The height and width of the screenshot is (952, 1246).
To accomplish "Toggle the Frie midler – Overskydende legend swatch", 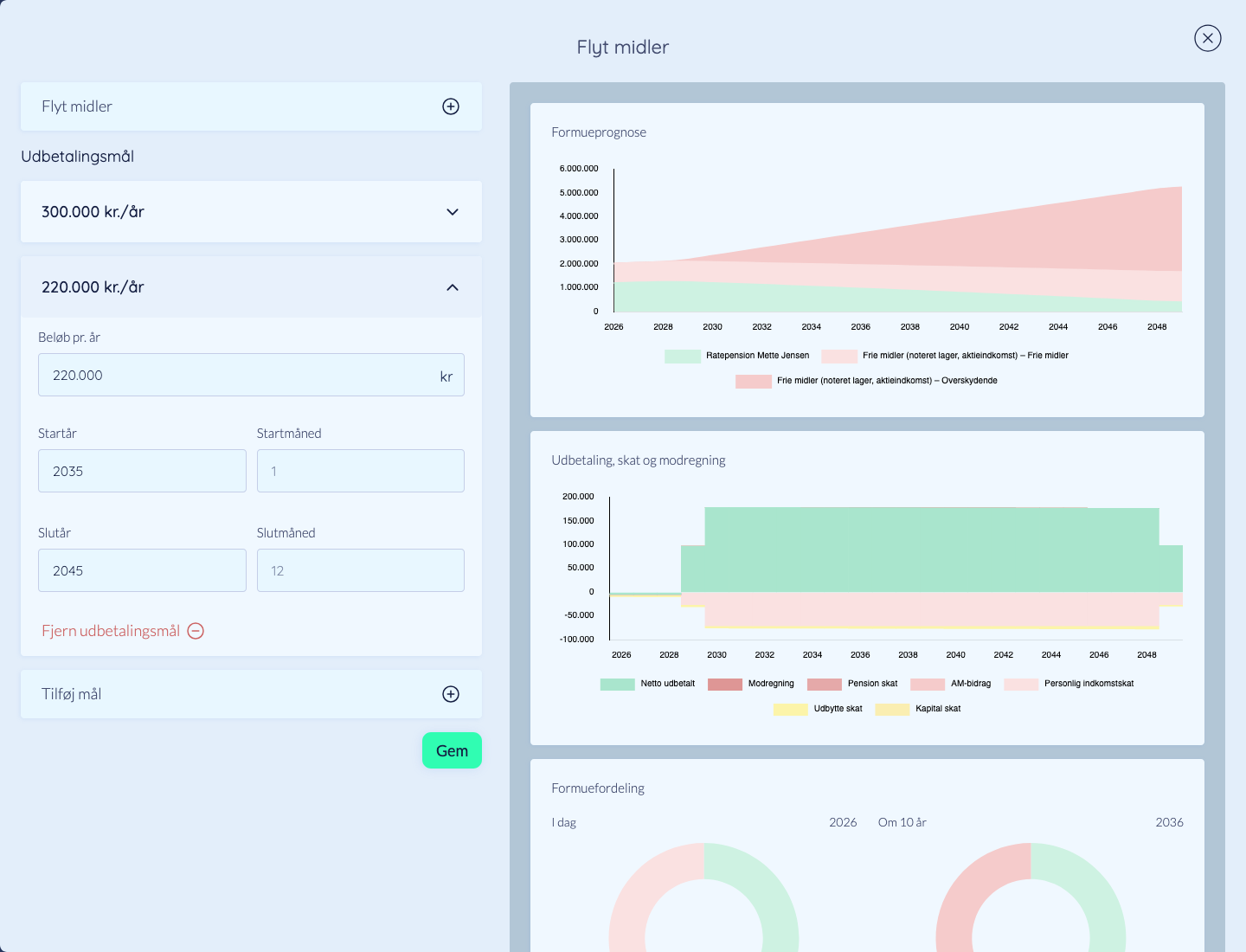I will coord(754,381).
